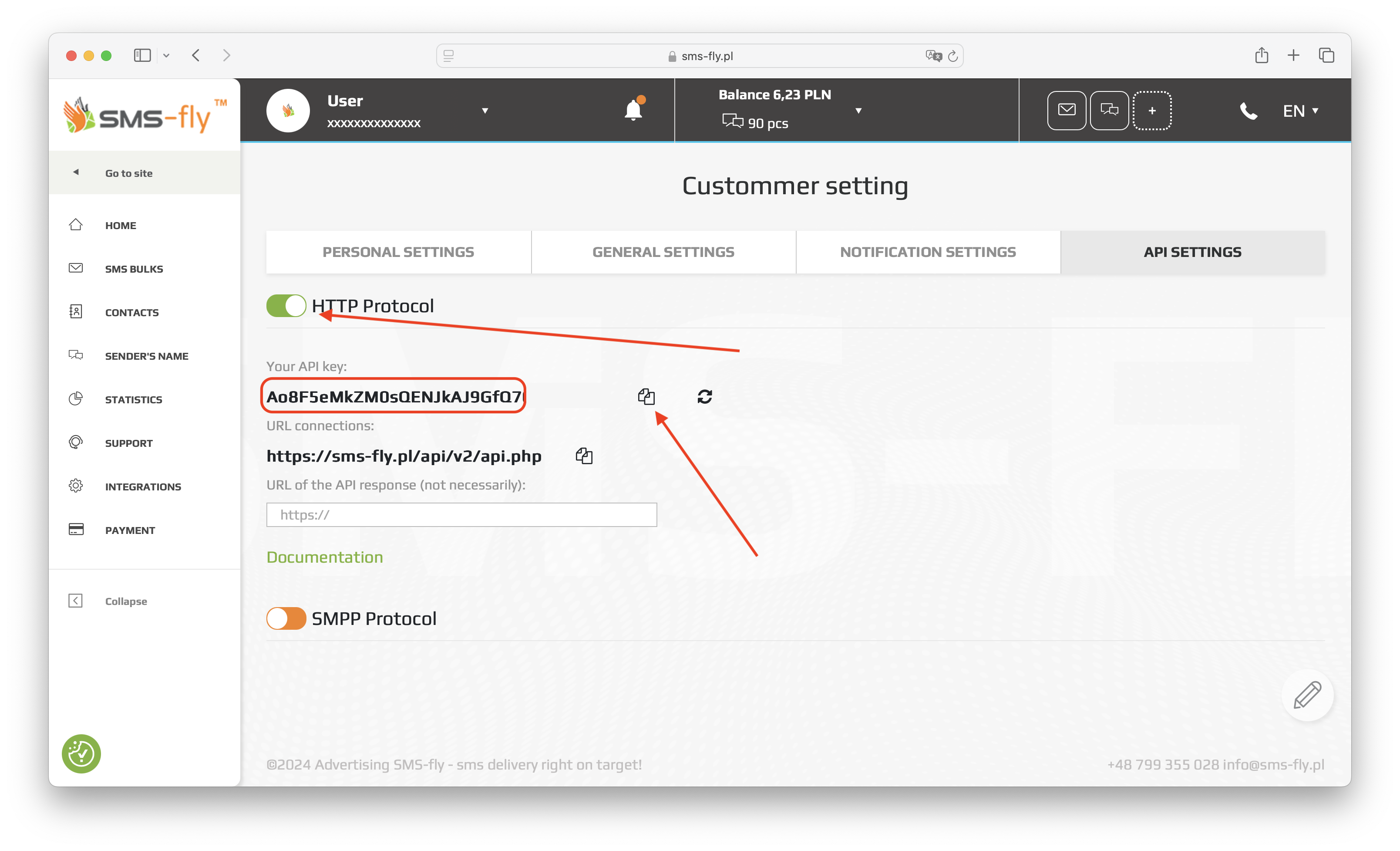The width and height of the screenshot is (1400, 851).
Task: Open Integrations in the sidebar
Action: tap(143, 486)
